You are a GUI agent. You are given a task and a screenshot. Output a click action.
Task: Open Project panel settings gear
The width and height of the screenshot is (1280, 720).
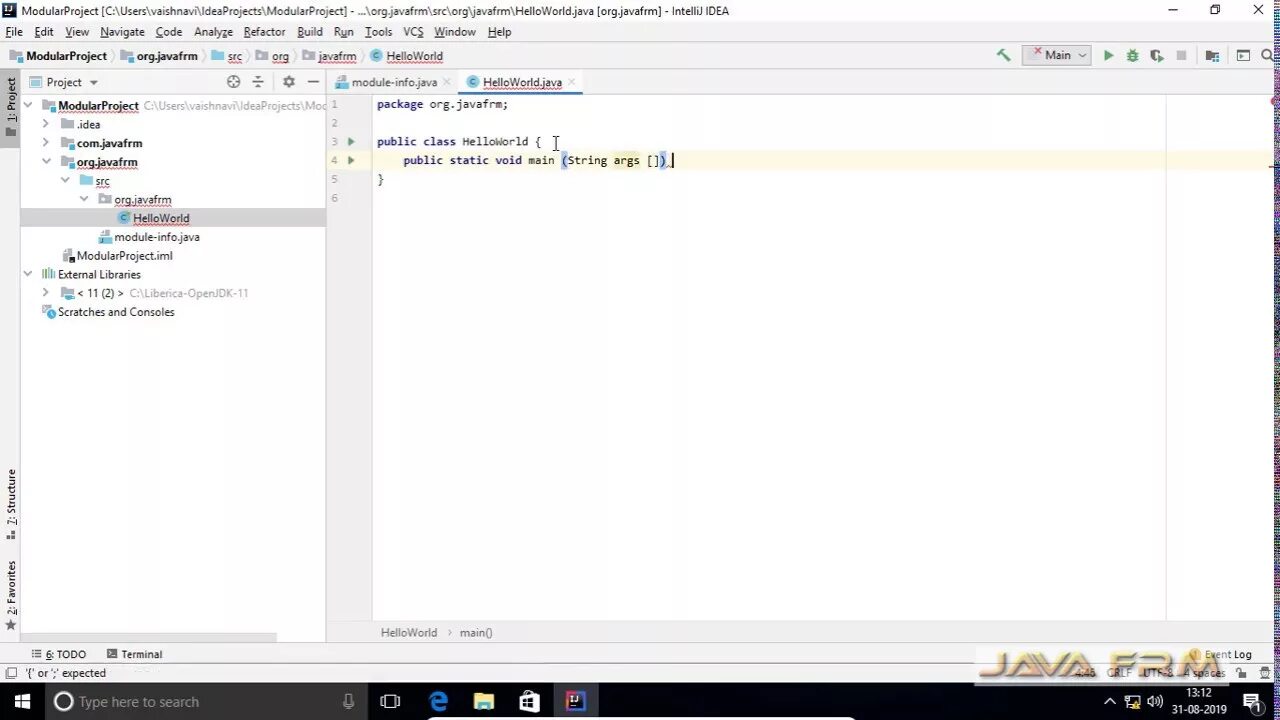289,82
